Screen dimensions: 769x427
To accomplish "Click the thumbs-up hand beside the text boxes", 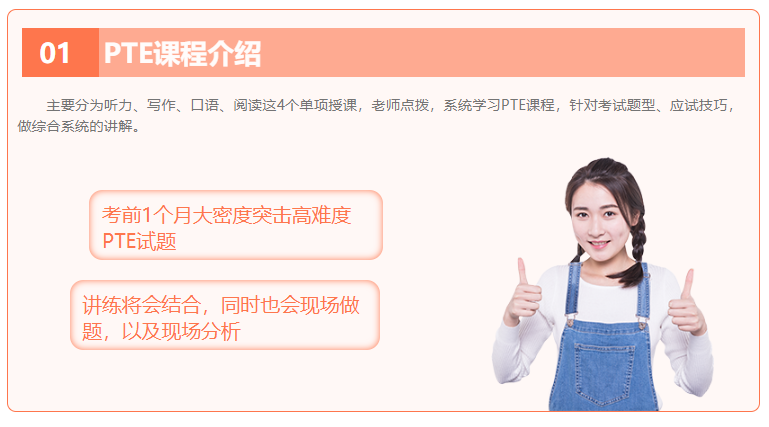I will click(524, 295).
